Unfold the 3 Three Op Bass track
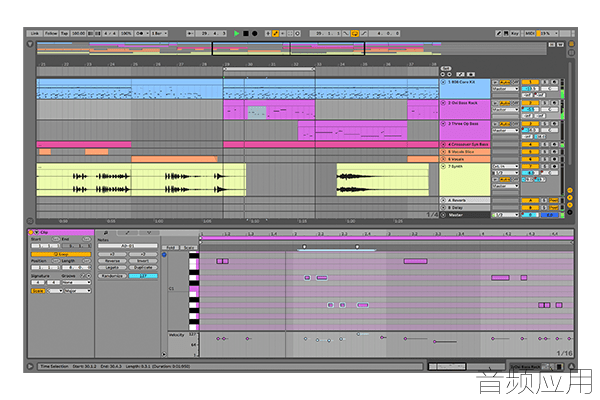600x400 pixels. (x=443, y=124)
